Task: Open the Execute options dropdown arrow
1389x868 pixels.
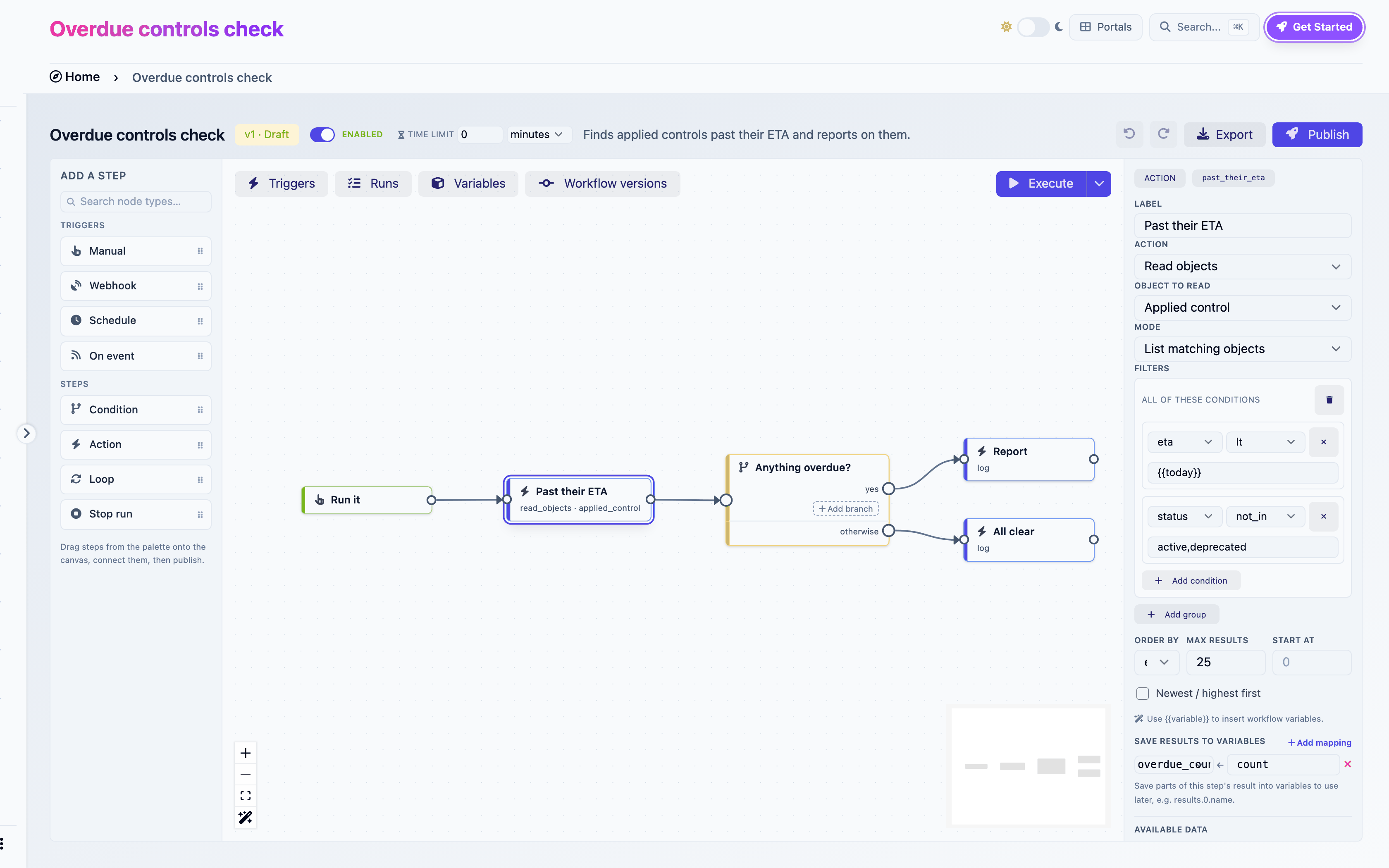Action: [x=1099, y=184]
